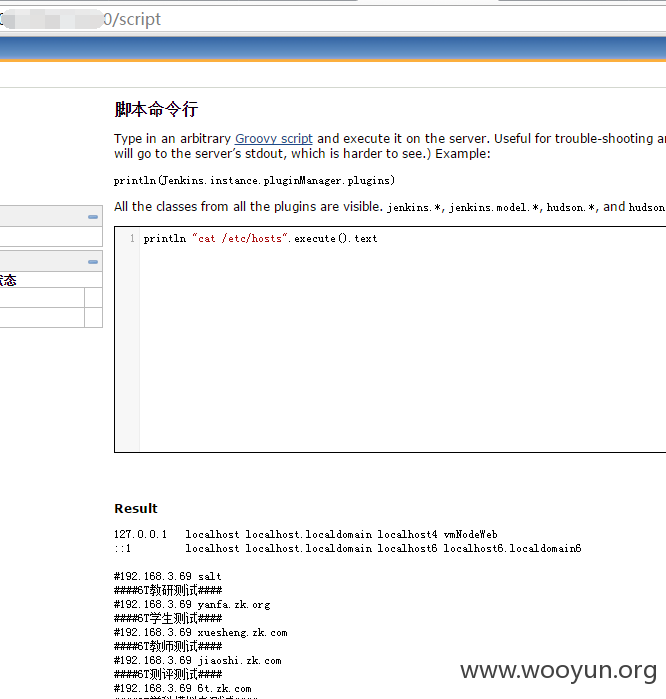Click the example 'println(Jenkins.instance.pluginManager.plugins)' text
This screenshot has width=666, height=699.
[255, 181]
